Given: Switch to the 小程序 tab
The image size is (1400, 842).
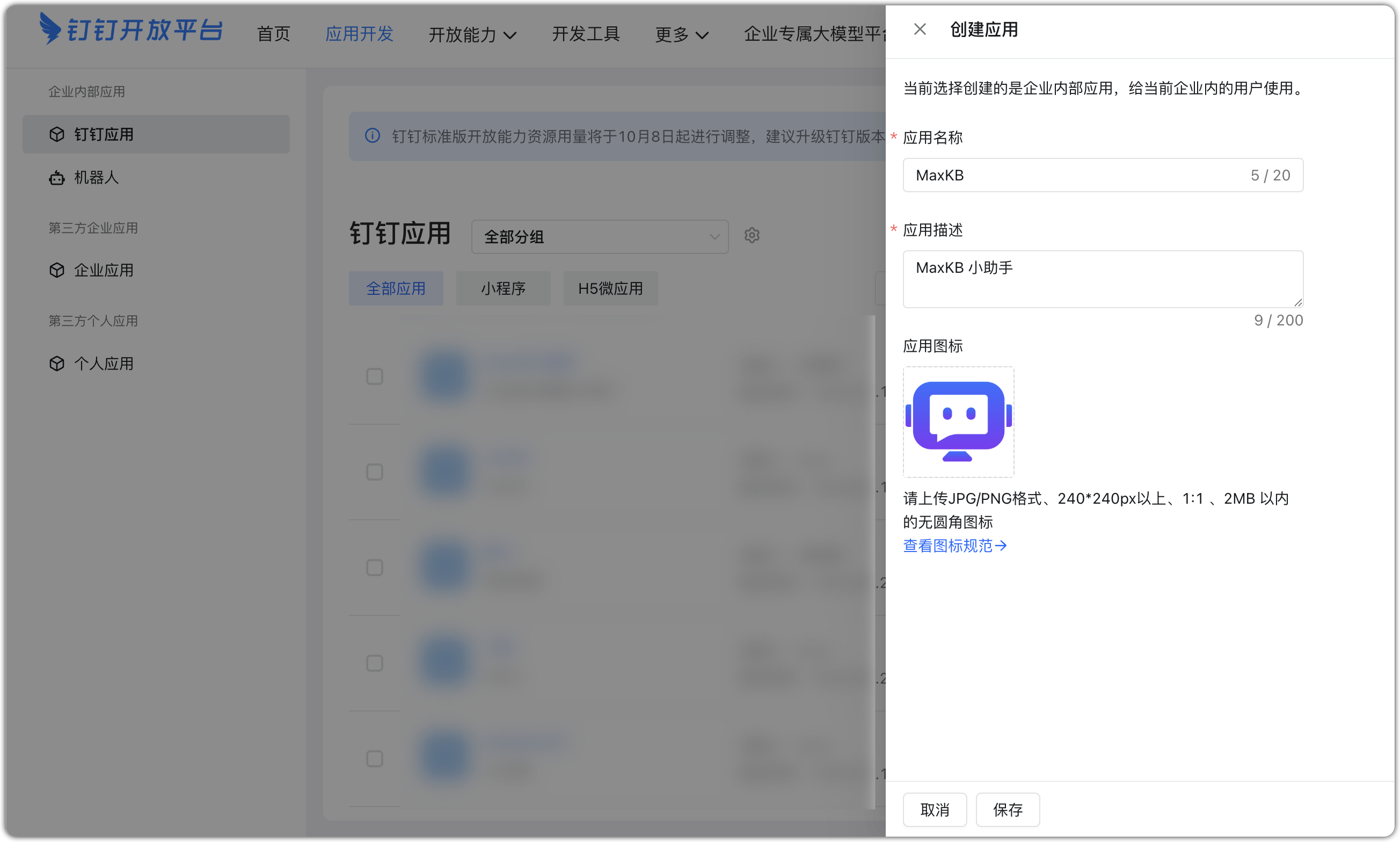Looking at the screenshot, I should 503,289.
